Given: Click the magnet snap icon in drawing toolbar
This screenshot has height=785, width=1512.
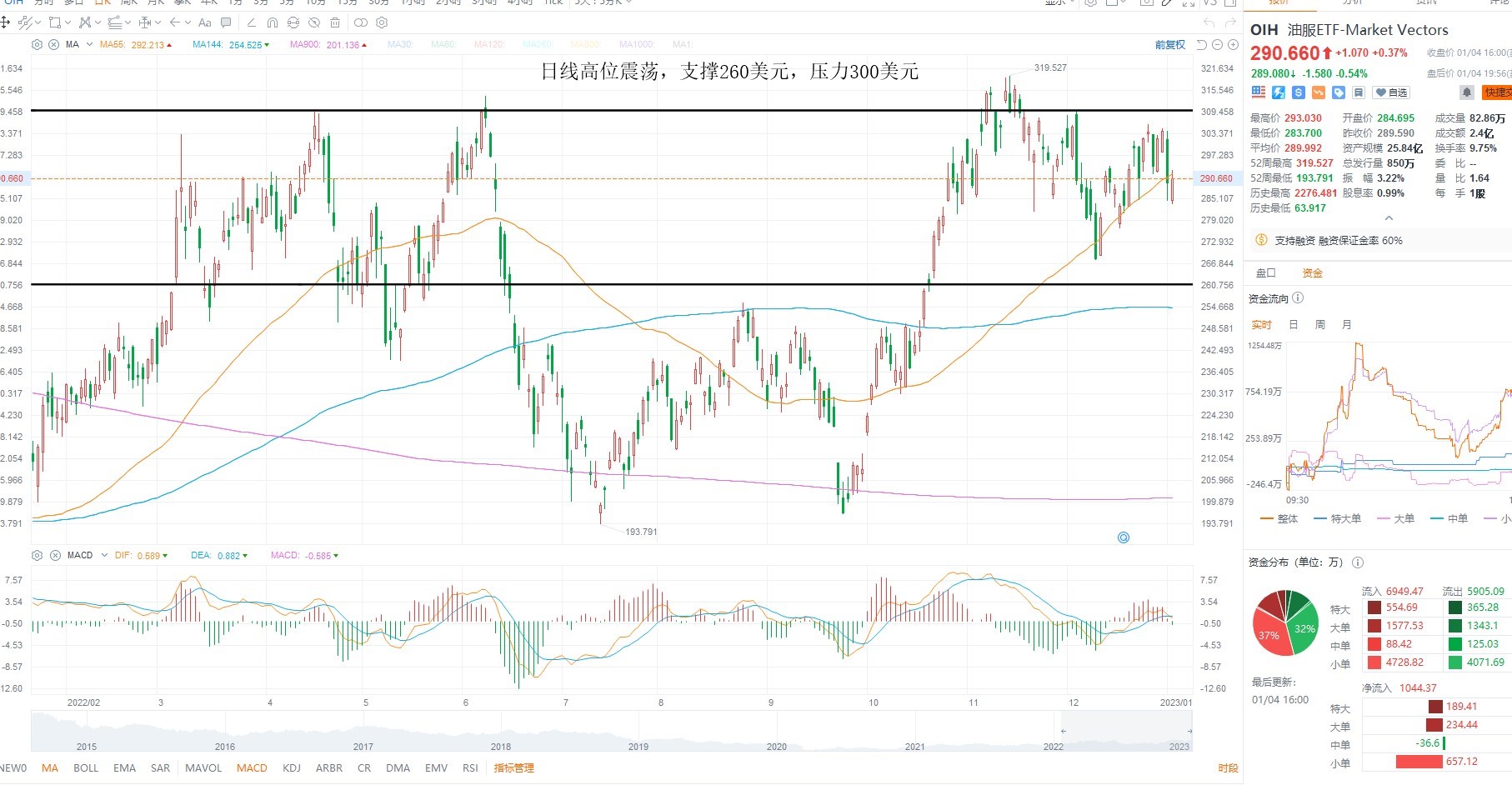Looking at the screenshot, I should pos(272,22).
